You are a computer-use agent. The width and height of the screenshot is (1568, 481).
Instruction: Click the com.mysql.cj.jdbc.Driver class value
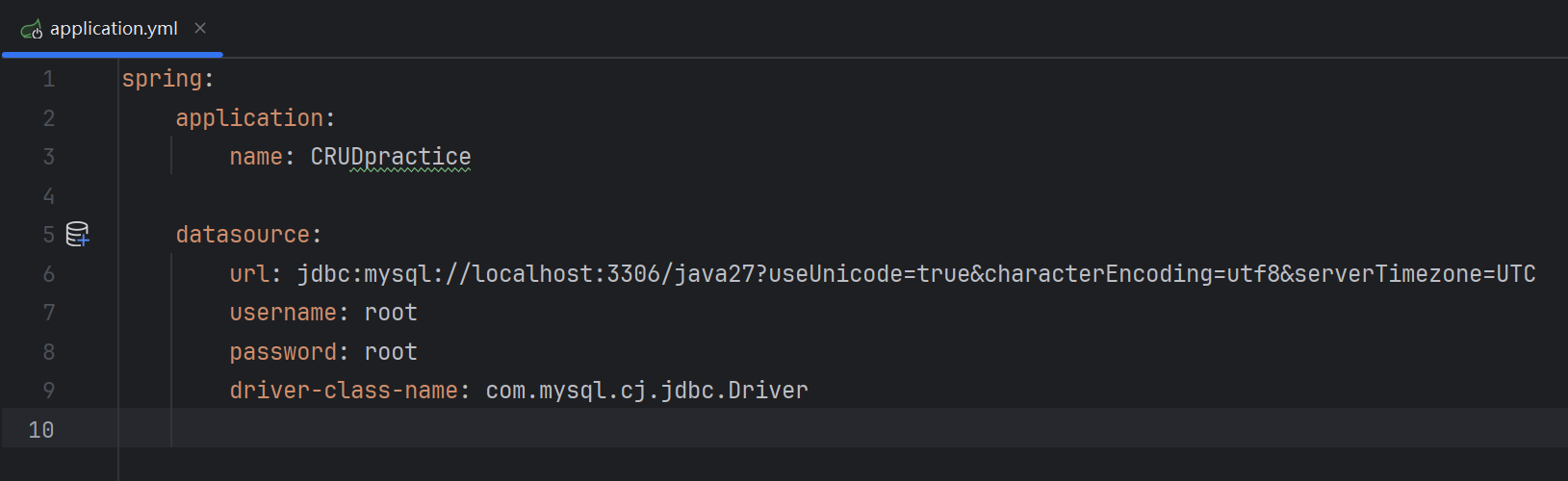(647, 391)
